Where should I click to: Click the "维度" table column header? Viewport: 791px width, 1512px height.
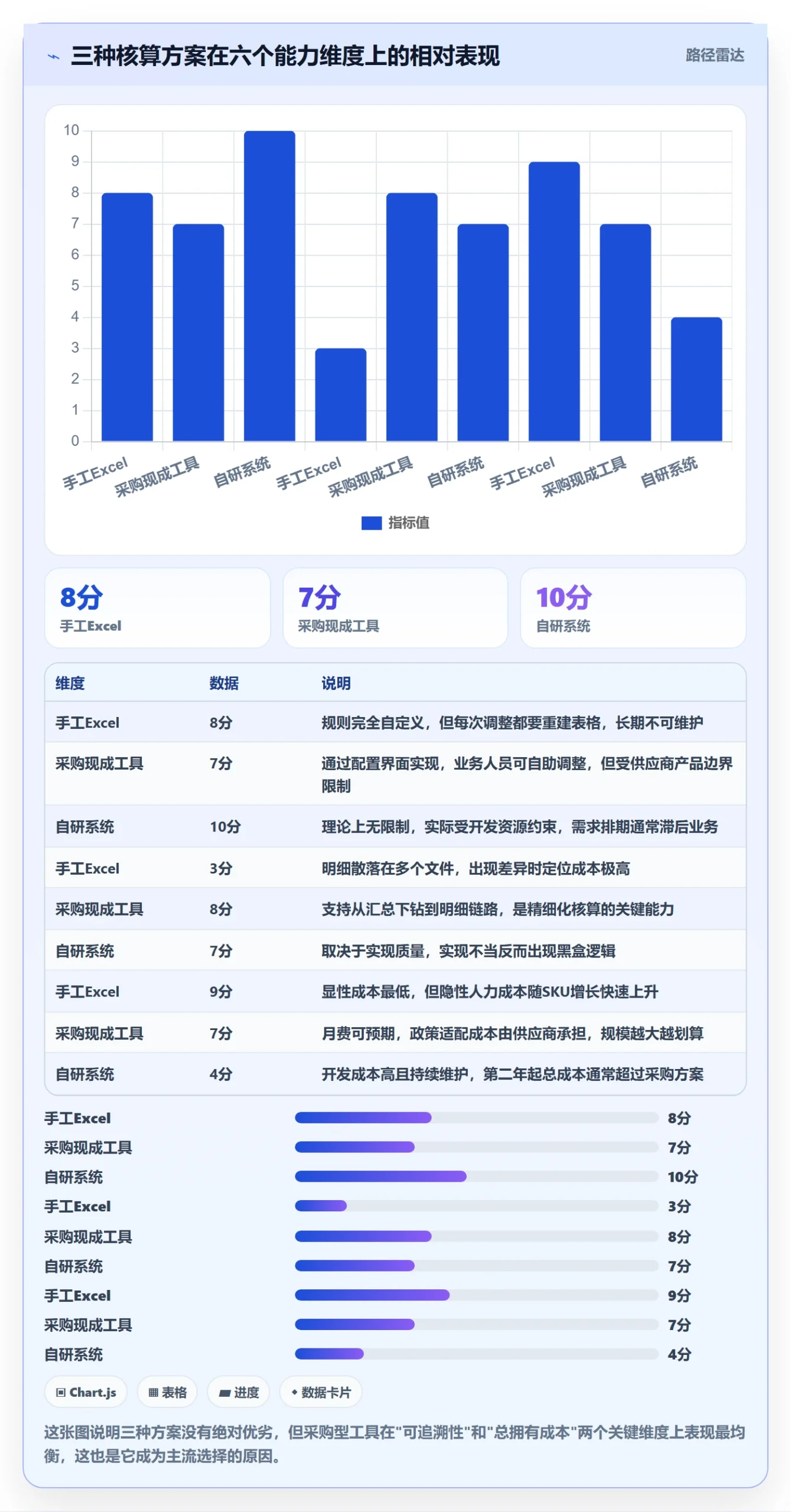(x=70, y=683)
